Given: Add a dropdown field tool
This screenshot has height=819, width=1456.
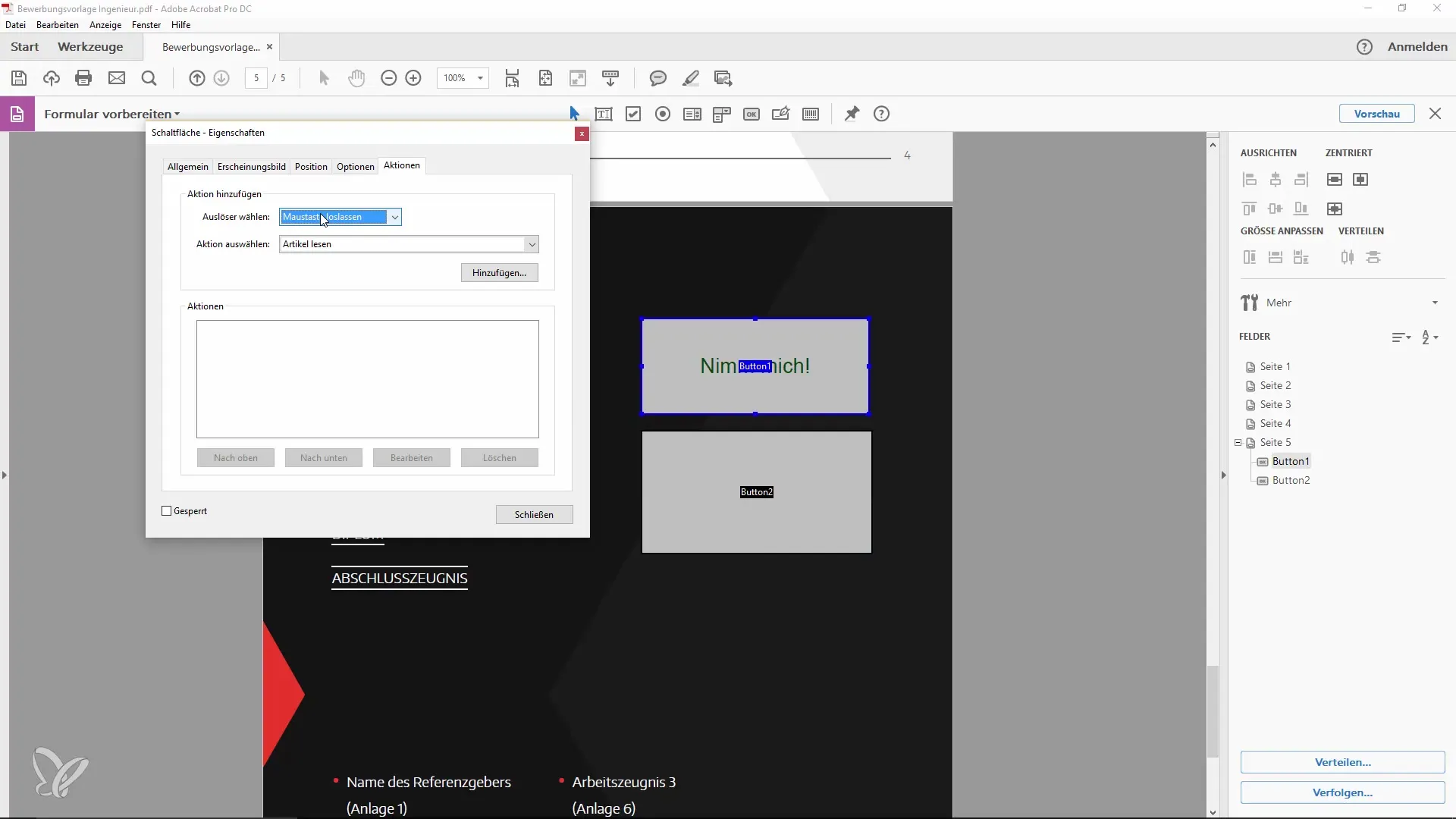Looking at the screenshot, I should [722, 114].
